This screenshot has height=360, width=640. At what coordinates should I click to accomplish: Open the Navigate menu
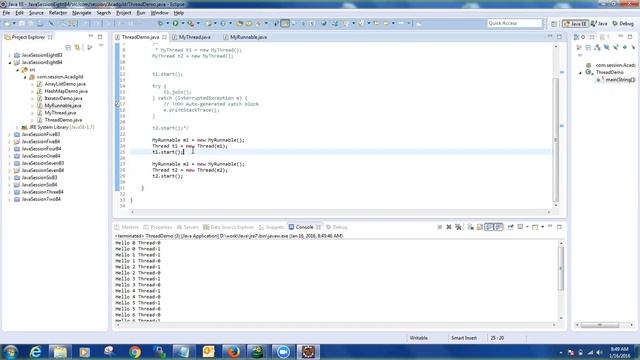click(x=82, y=13)
